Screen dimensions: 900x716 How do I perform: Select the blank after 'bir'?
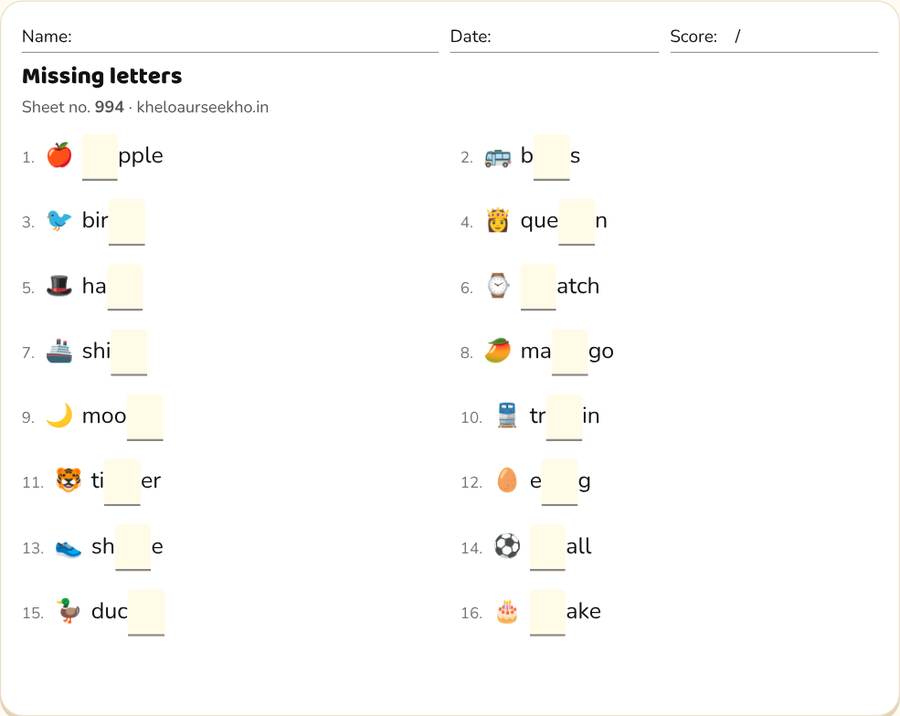(x=127, y=222)
